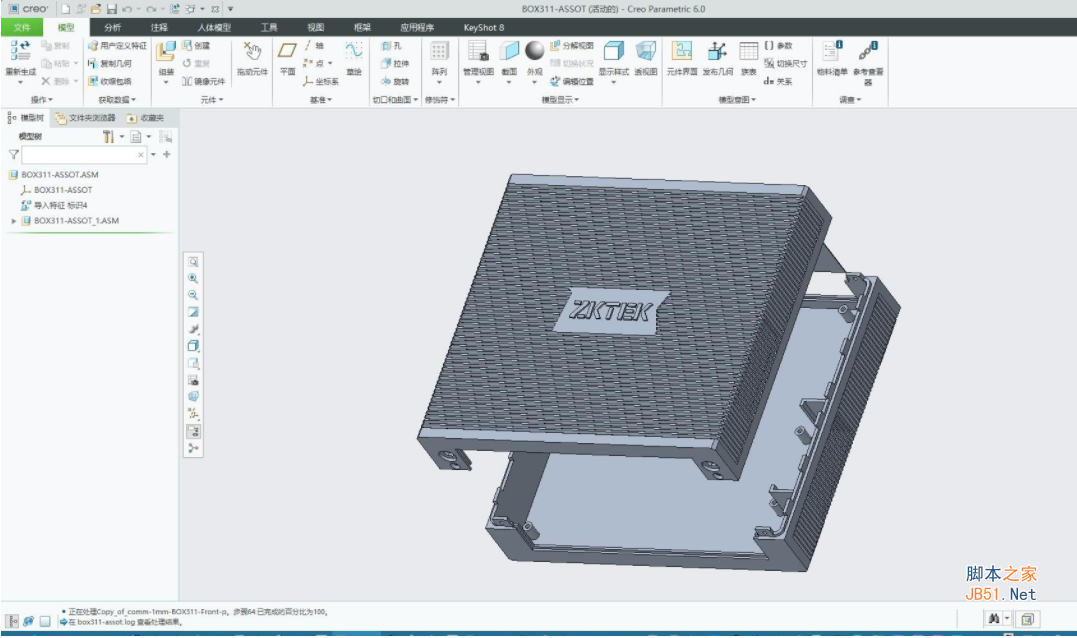Open the 阵列 pattern dropdown arrow
The height and width of the screenshot is (638, 1077).
tap(439, 80)
